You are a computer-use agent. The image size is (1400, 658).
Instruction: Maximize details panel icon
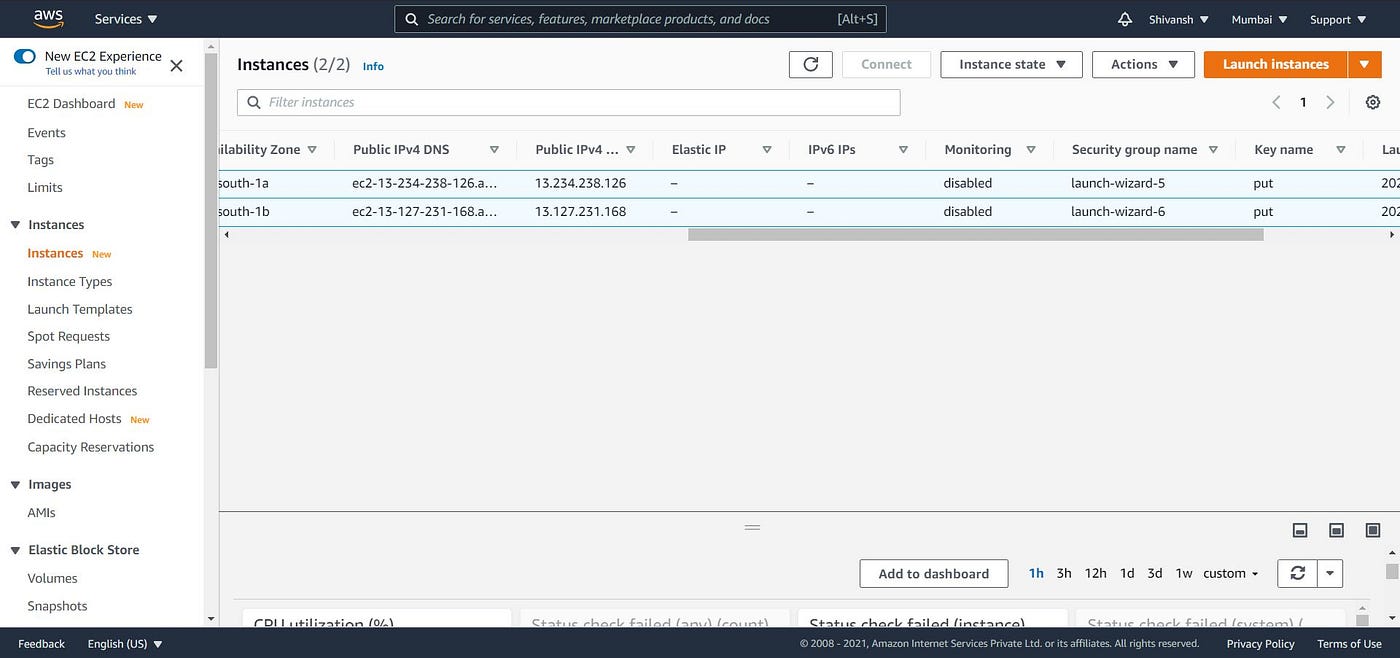click(x=1373, y=530)
